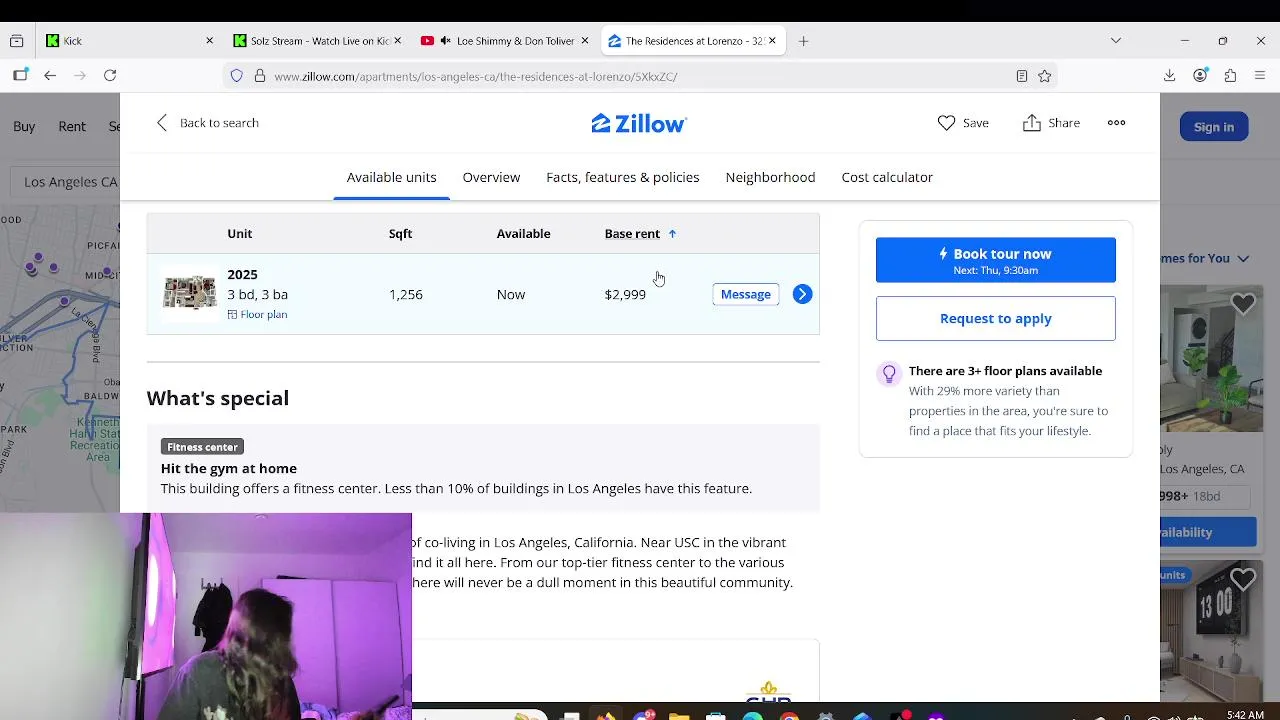Open the Firefox downloads panel
Image resolution: width=1280 pixels, height=720 pixels.
click(1169, 75)
